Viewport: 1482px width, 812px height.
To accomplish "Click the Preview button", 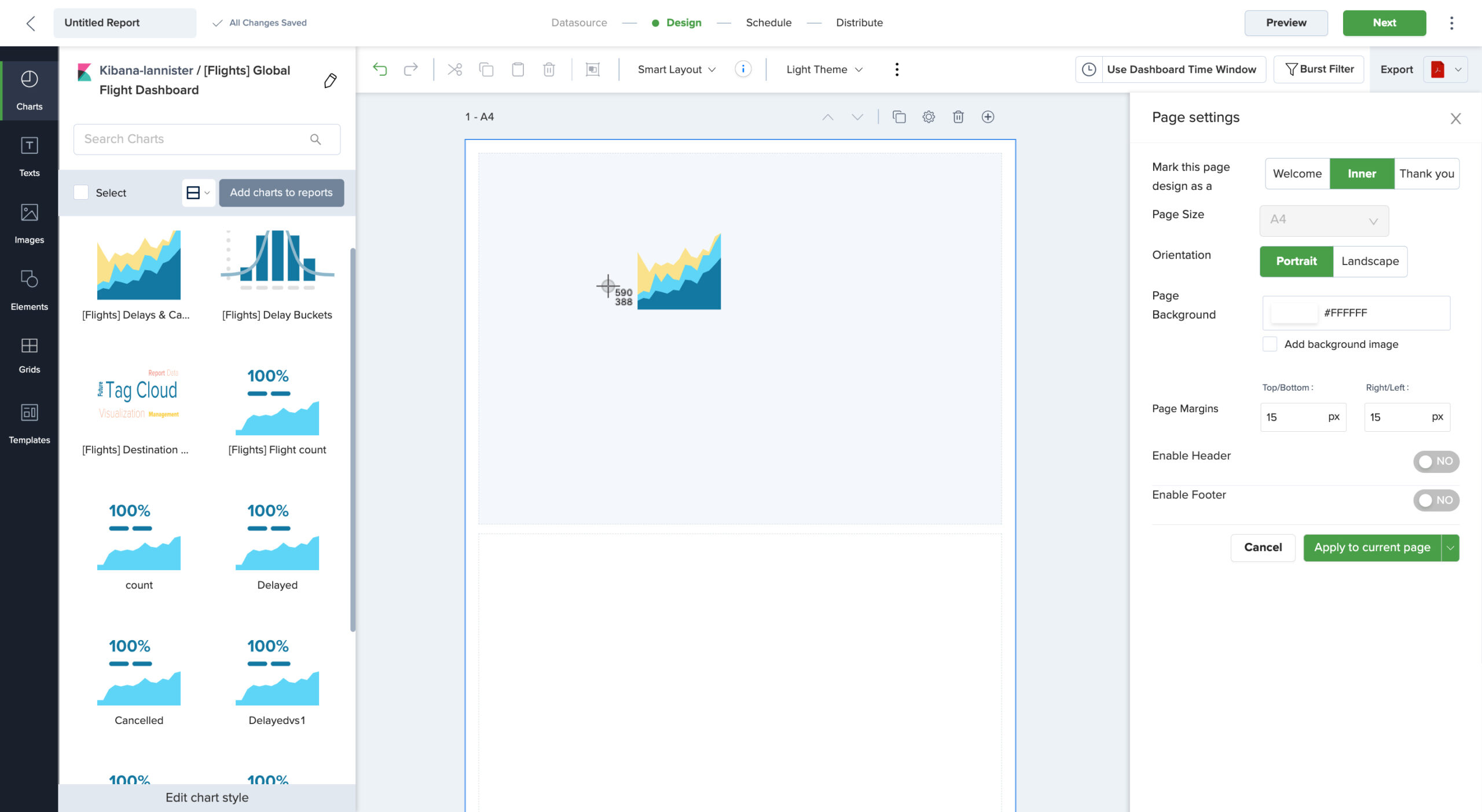I will (x=1286, y=23).
